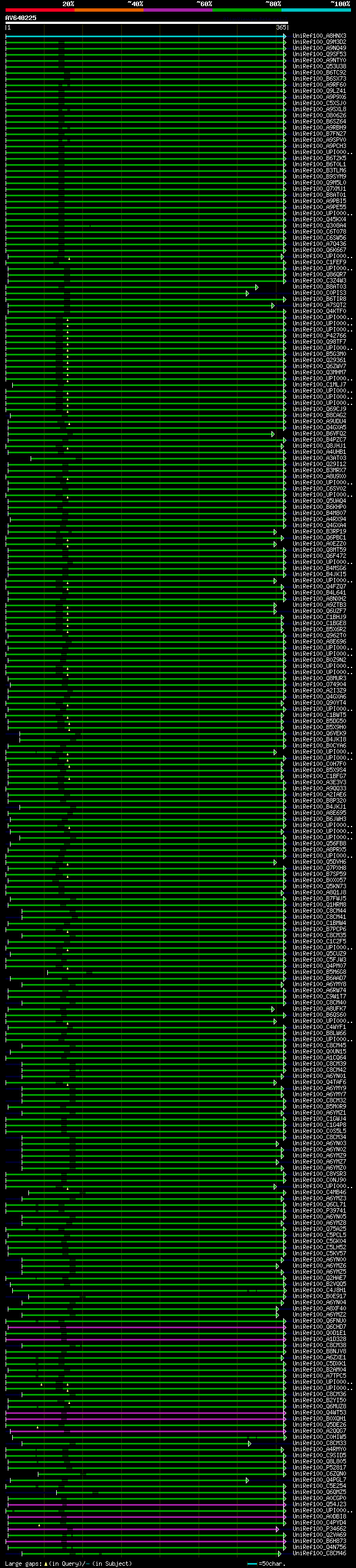Open hit UniRef100_O80626

click(x=319, y=116)
